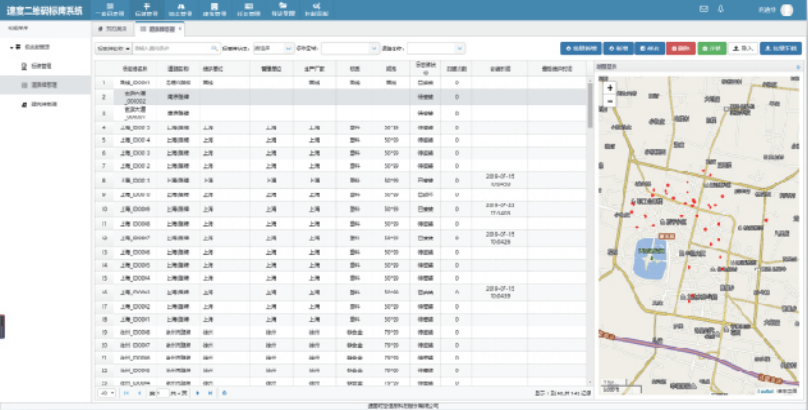Image resolution: width=808 pixels, height=410 pixels.
Task: Collapse the map panel using corner icon
Action: click(x=799, y=67)
